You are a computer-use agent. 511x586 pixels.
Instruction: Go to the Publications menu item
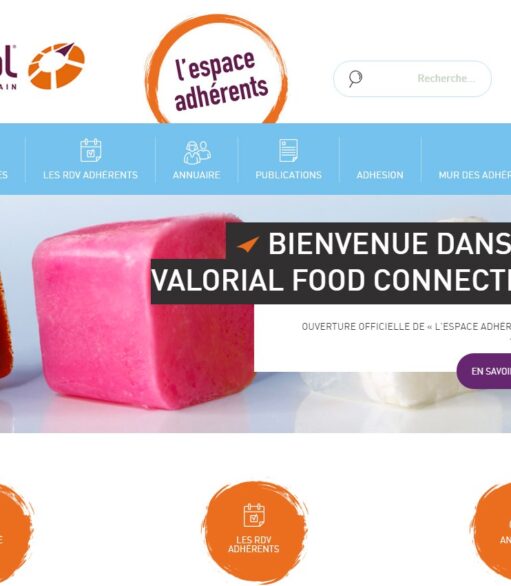pyautogui.click(x=289, y=175)
